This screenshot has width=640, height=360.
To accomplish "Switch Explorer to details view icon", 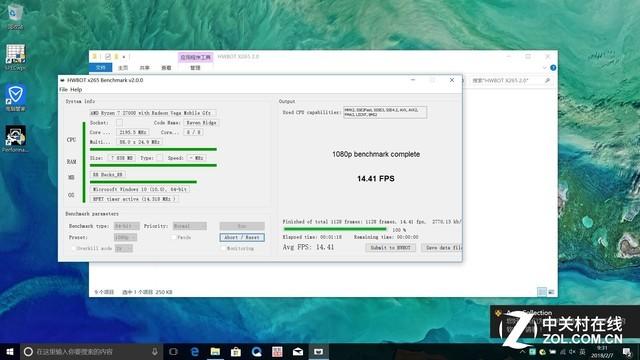I will point(542,292).
